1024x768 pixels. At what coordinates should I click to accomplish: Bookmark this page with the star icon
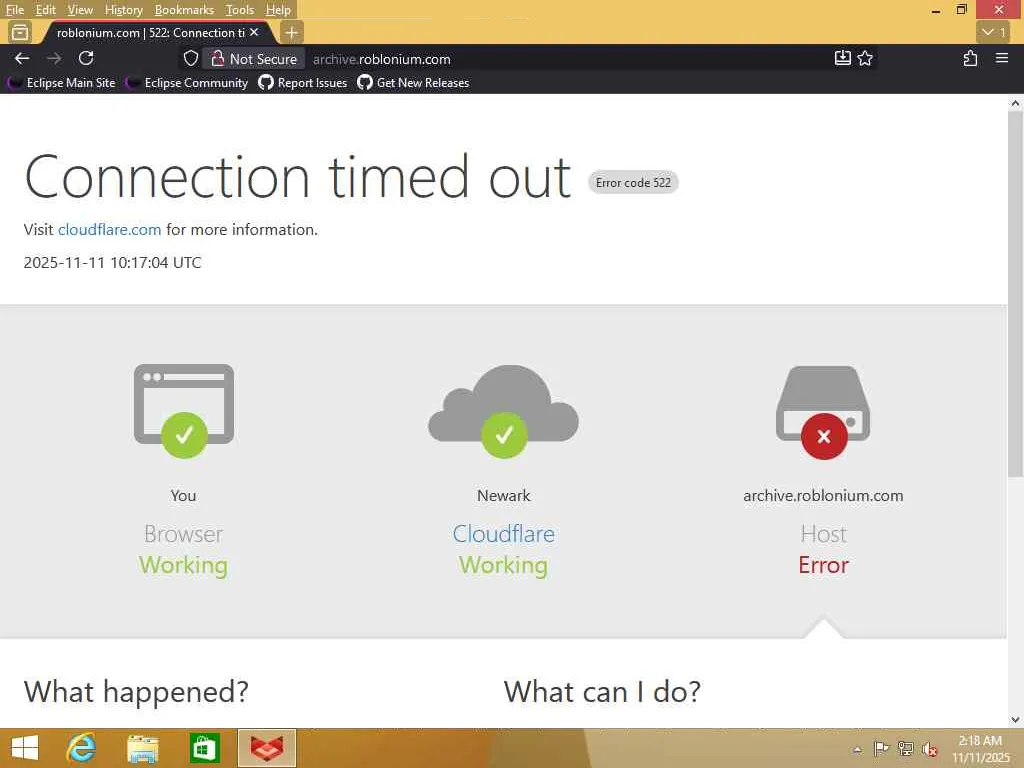coord(865,59)
